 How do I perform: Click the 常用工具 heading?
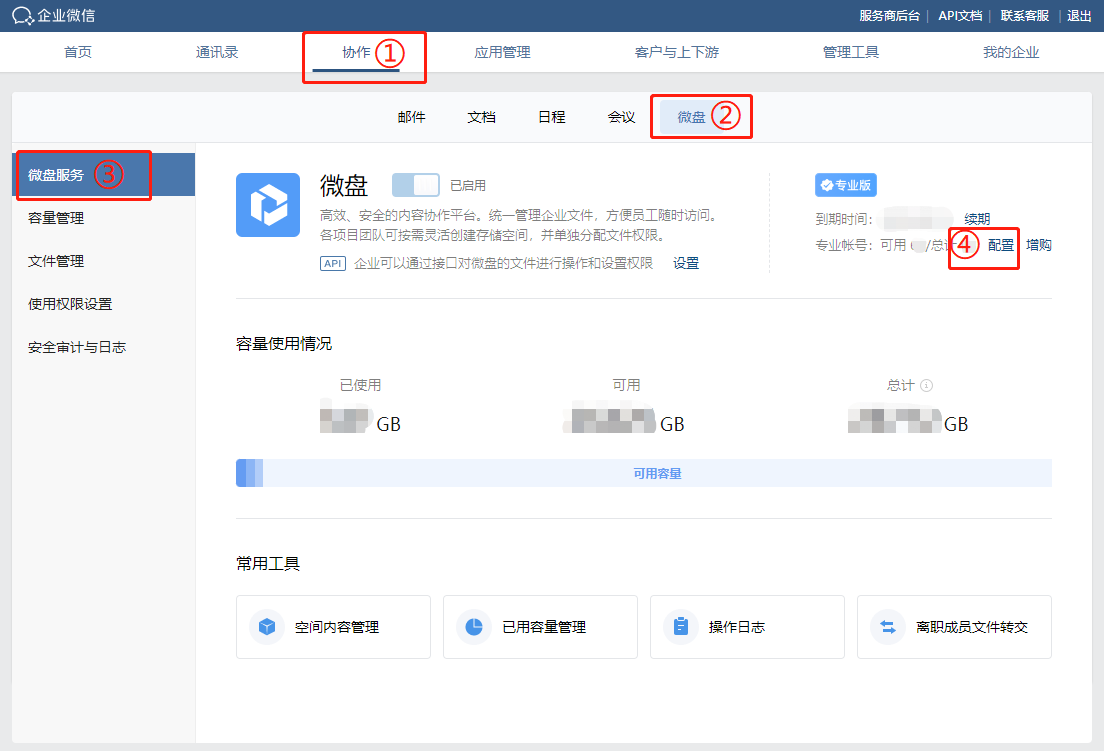[268, 564]
